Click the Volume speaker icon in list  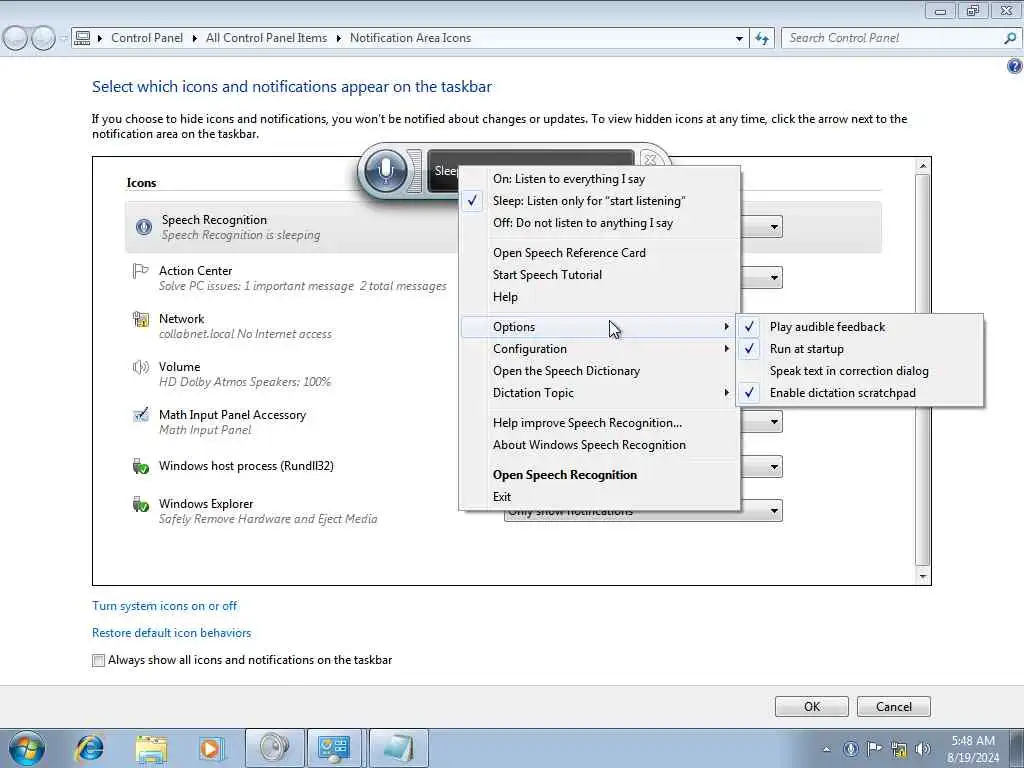[140, 367]
